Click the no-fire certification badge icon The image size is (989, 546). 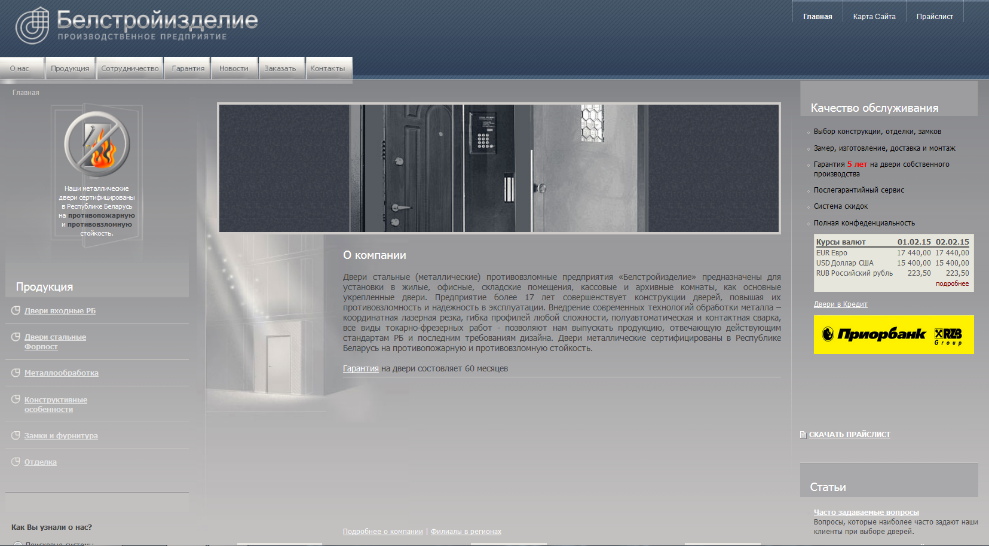[97, 144]
